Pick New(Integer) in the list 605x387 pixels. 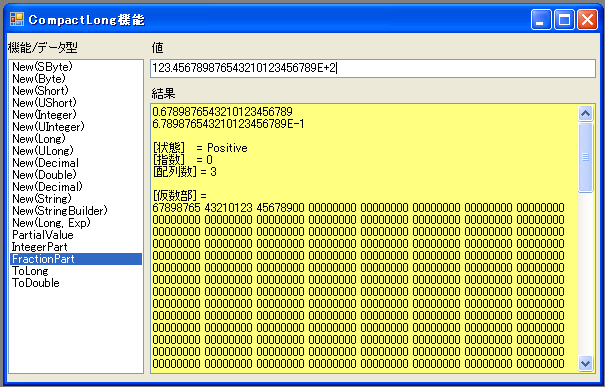(x=76, y=115)
